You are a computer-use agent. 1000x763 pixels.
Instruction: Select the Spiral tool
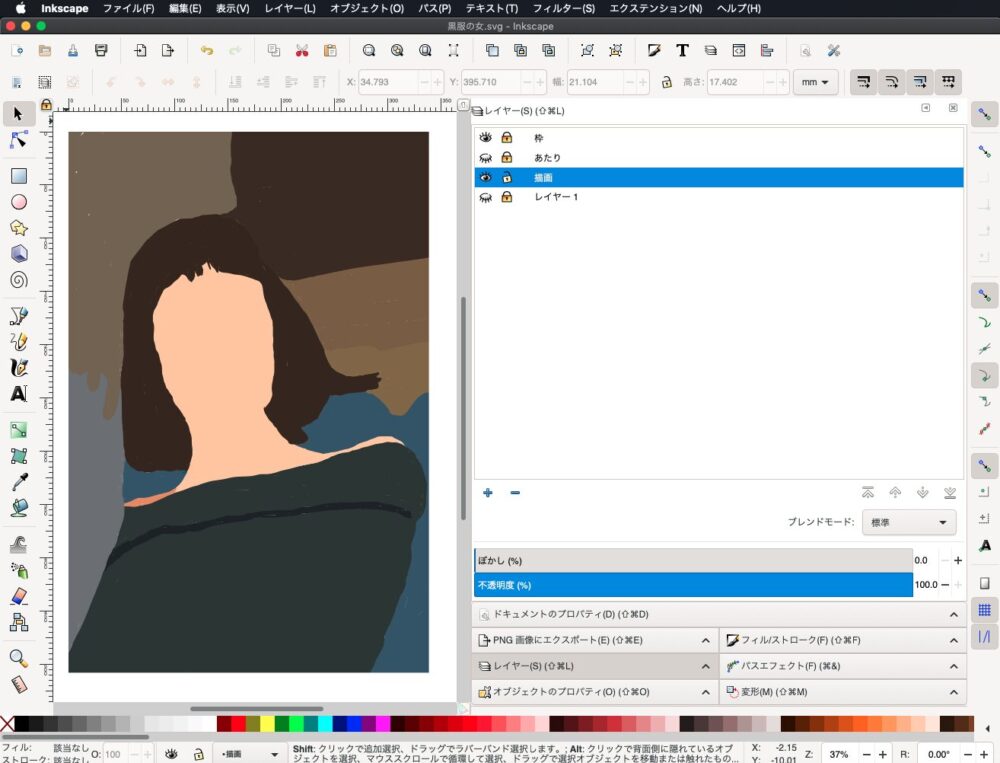(x=18, y=280)
